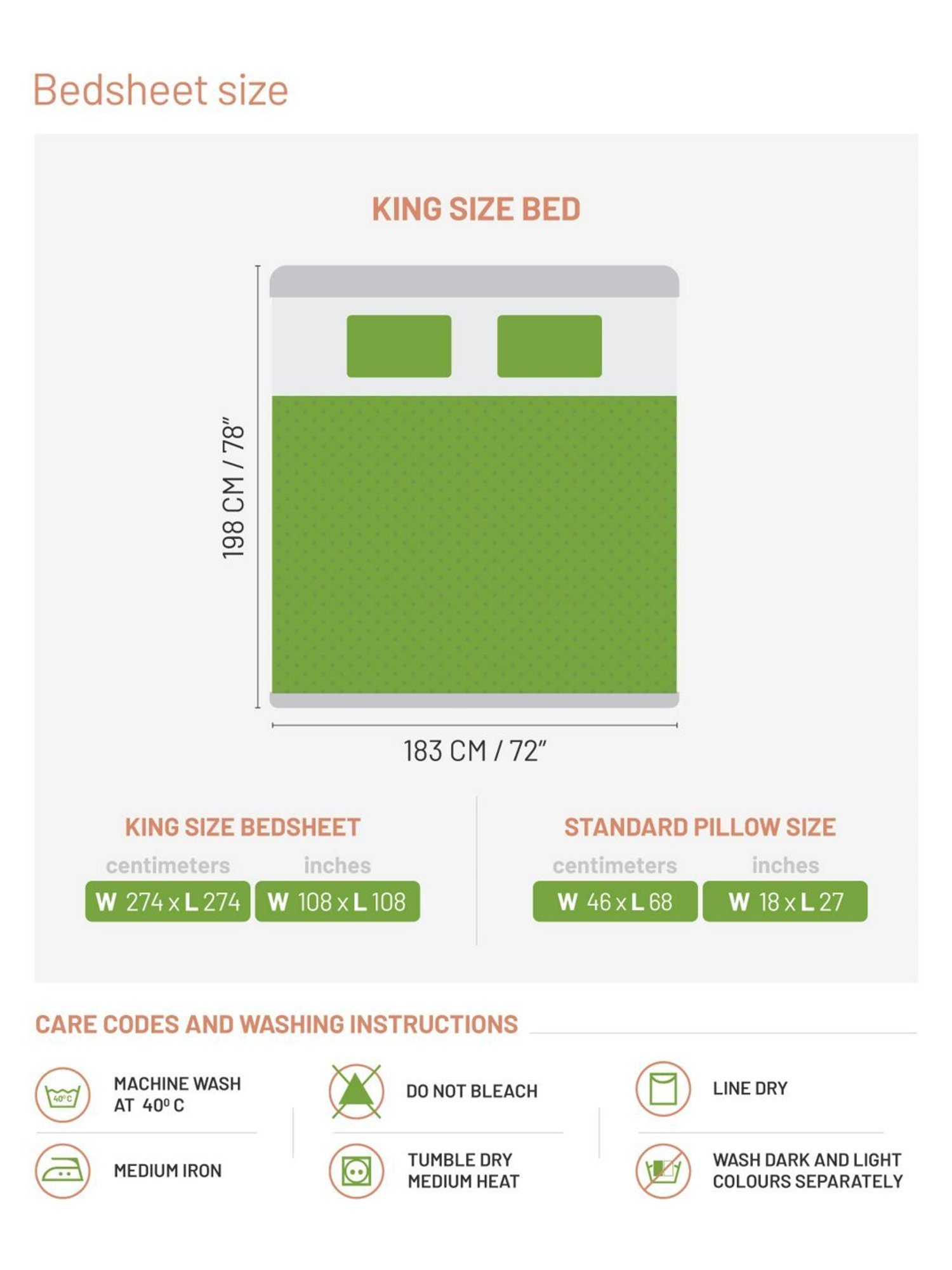Click the KING SIZE BEDSHEET heading

(242, 827)
